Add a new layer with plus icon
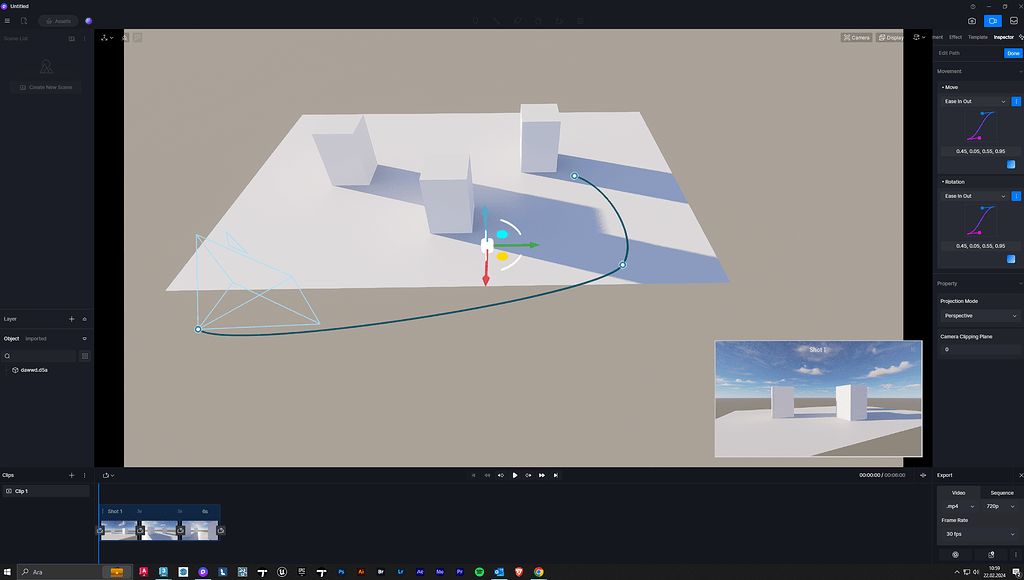Screen dimensions: 1024x580 72,319
